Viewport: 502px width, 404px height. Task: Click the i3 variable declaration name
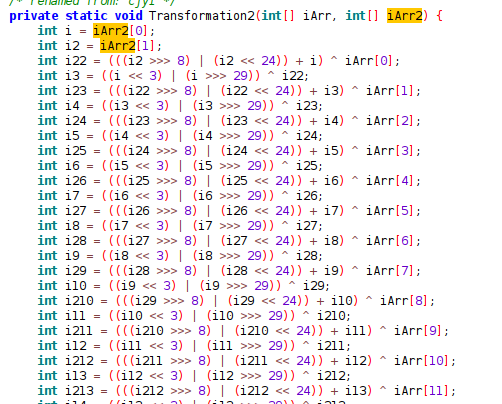coord(72,76)
